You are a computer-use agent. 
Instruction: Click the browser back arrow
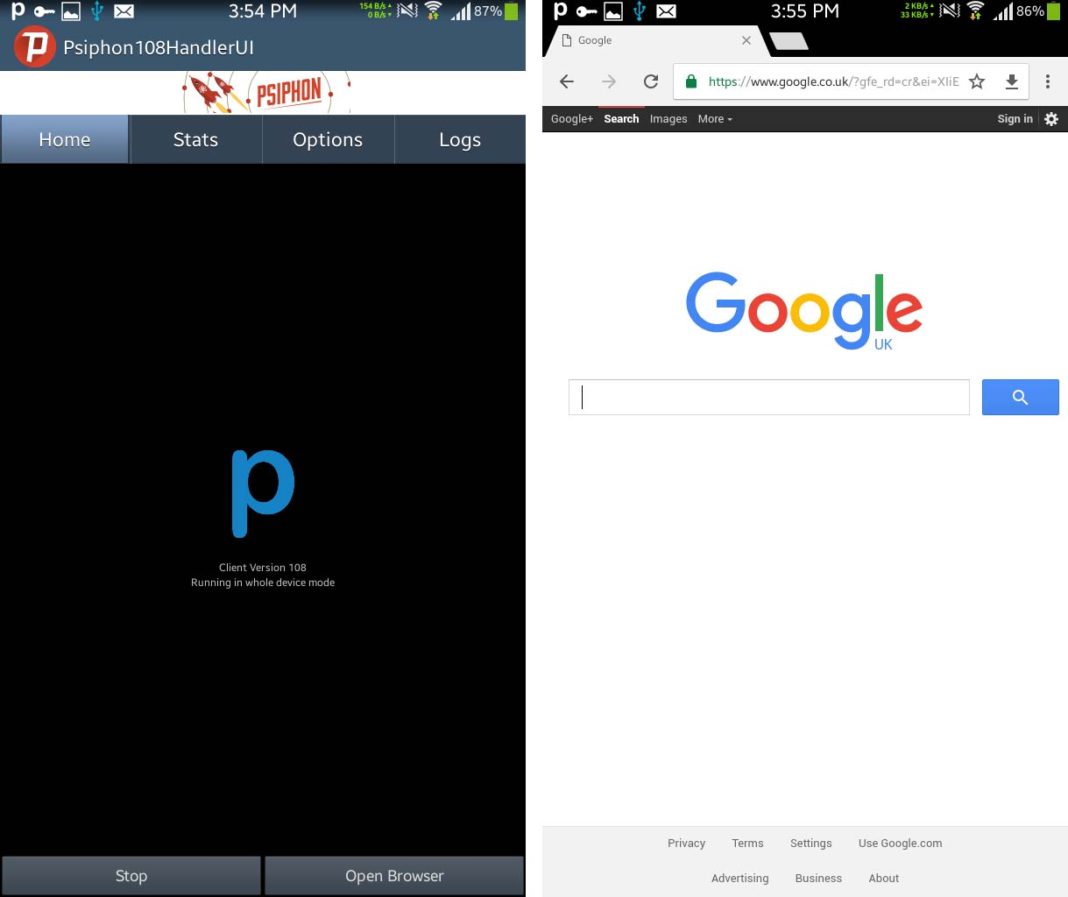point(567,82)
